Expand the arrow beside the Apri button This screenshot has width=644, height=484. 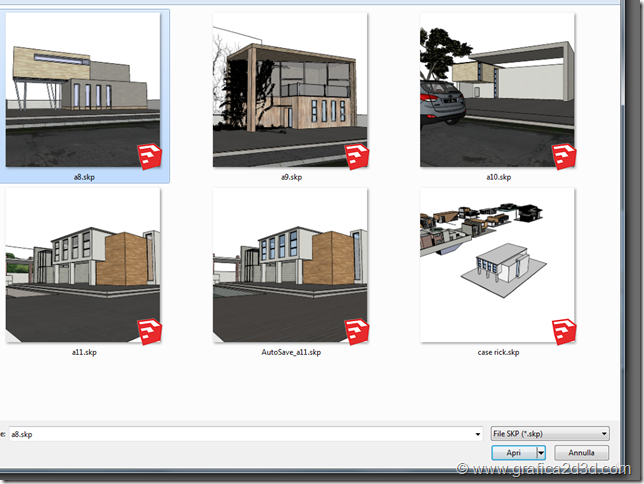[541, 452]
